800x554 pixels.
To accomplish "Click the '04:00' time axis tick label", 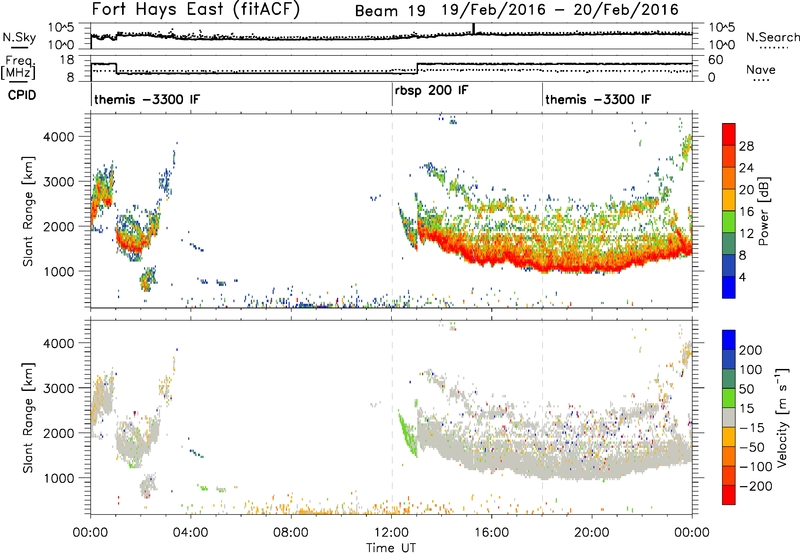I will pyautogui.click(x=191, y=533).
